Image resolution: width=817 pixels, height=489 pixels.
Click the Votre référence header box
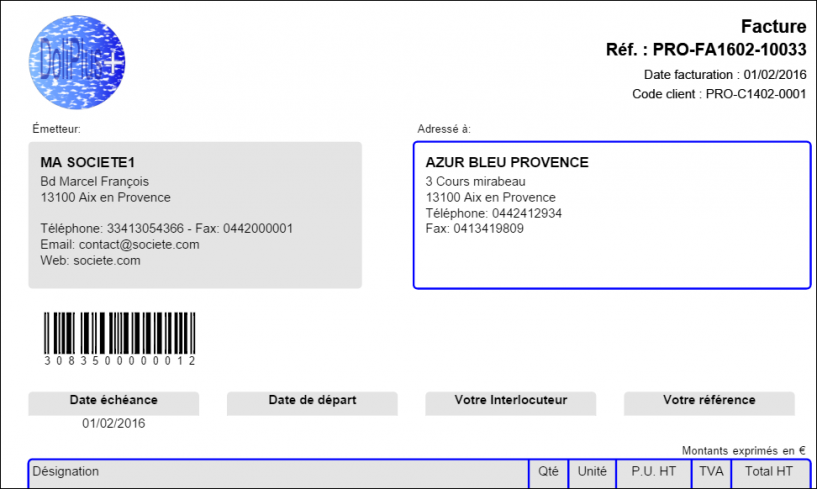709,404
